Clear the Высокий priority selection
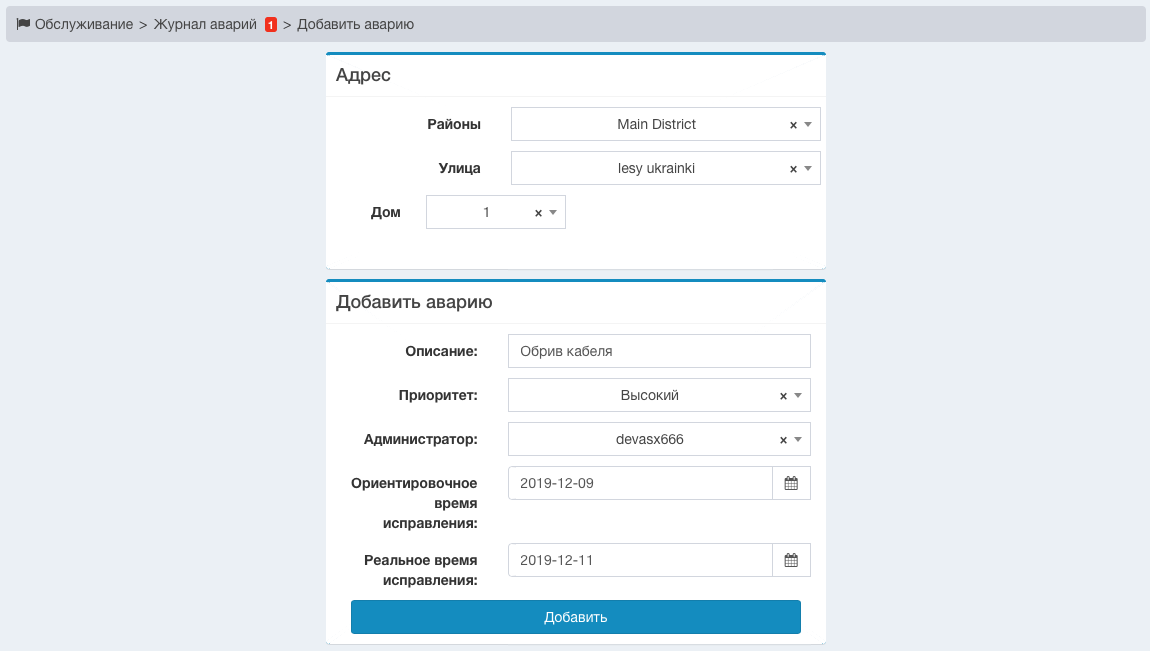The height and width of the screenshot is (651, 1150). (x=783, y=396)
